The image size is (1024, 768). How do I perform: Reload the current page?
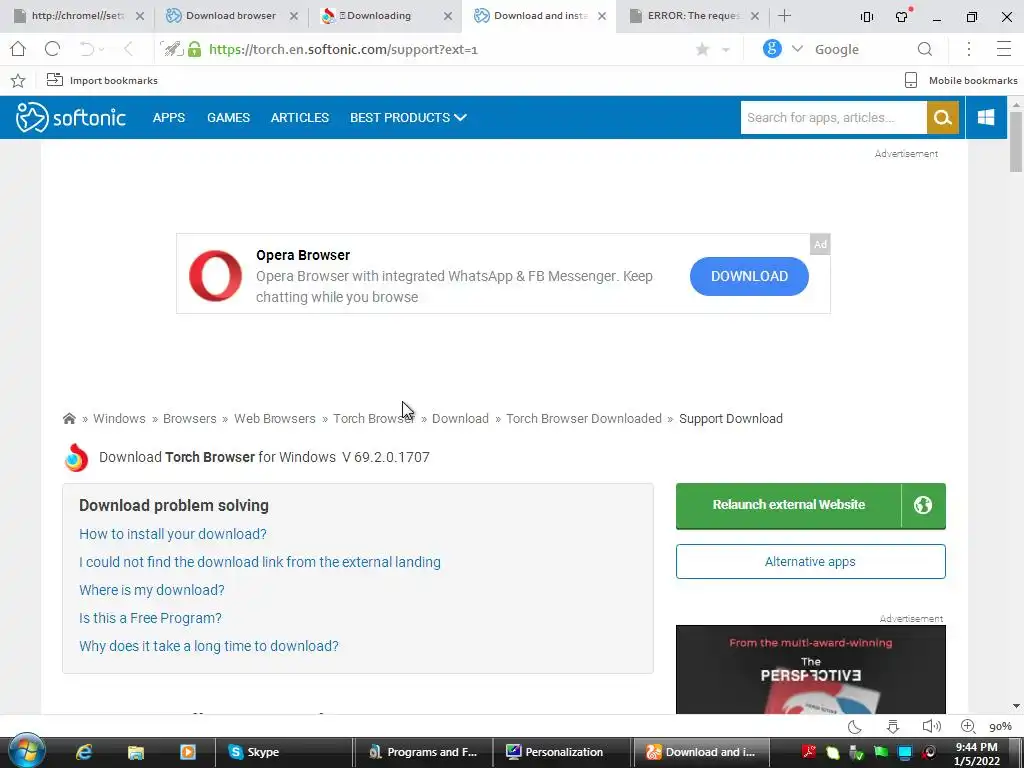[x=52, y=49]
